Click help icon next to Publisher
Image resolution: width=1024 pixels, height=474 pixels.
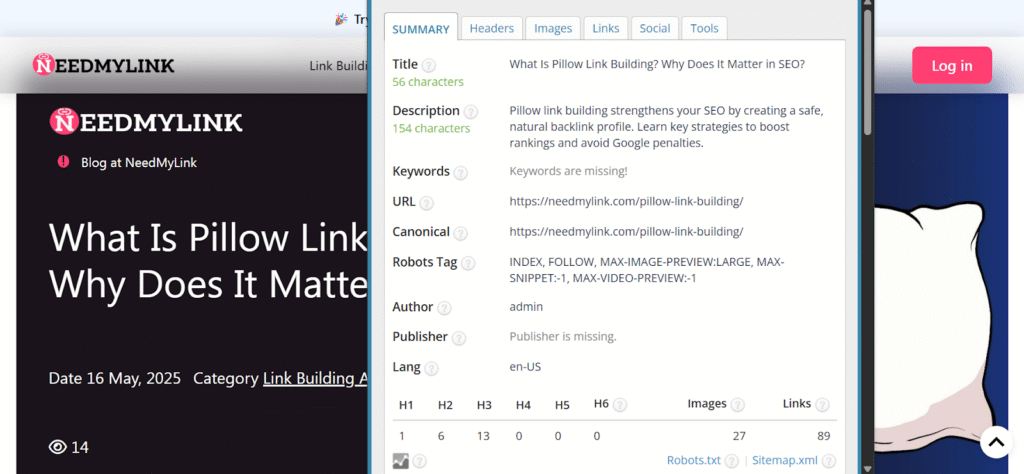click(459, 338)
